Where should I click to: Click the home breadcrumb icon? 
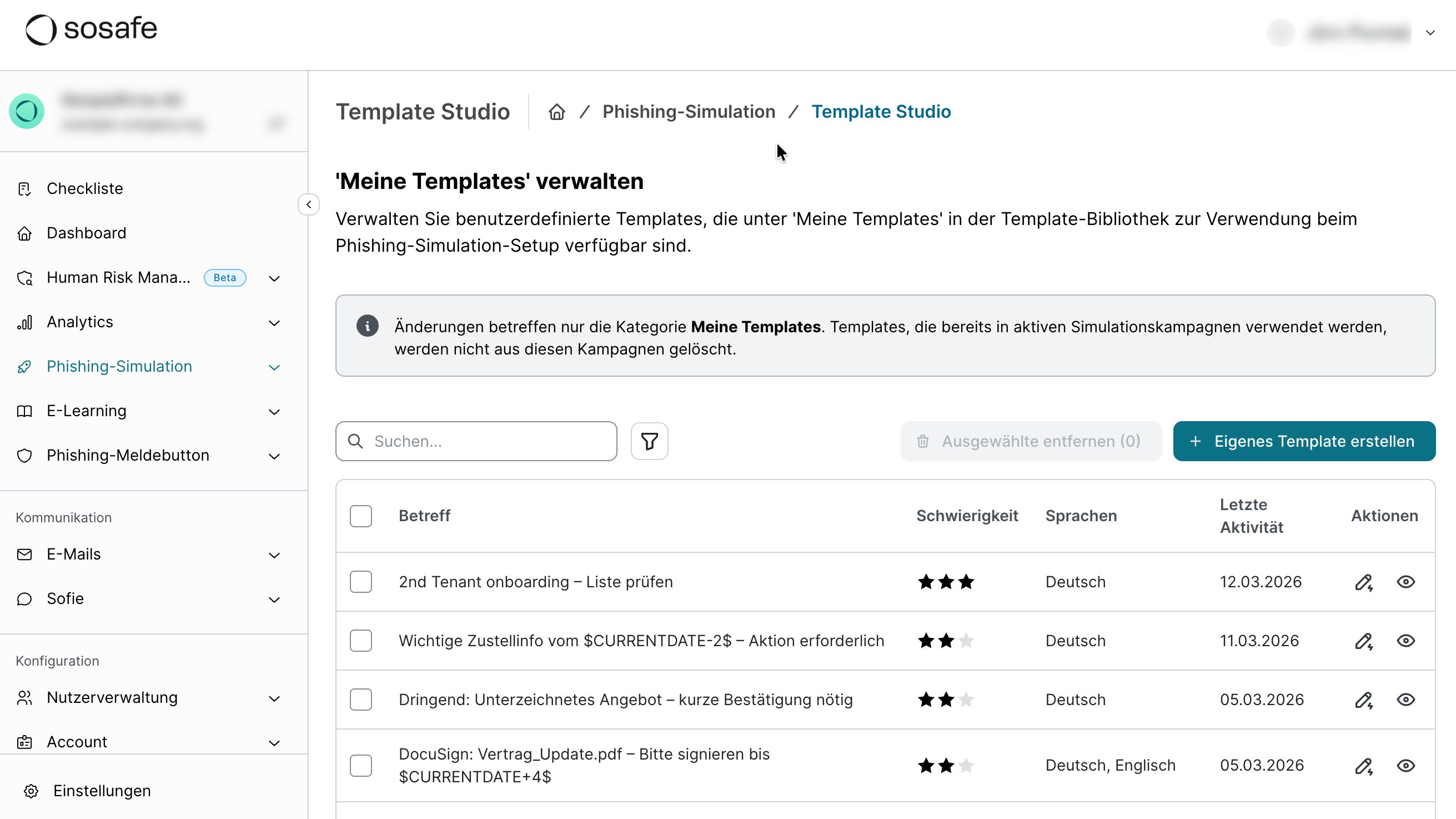[557, 112]
